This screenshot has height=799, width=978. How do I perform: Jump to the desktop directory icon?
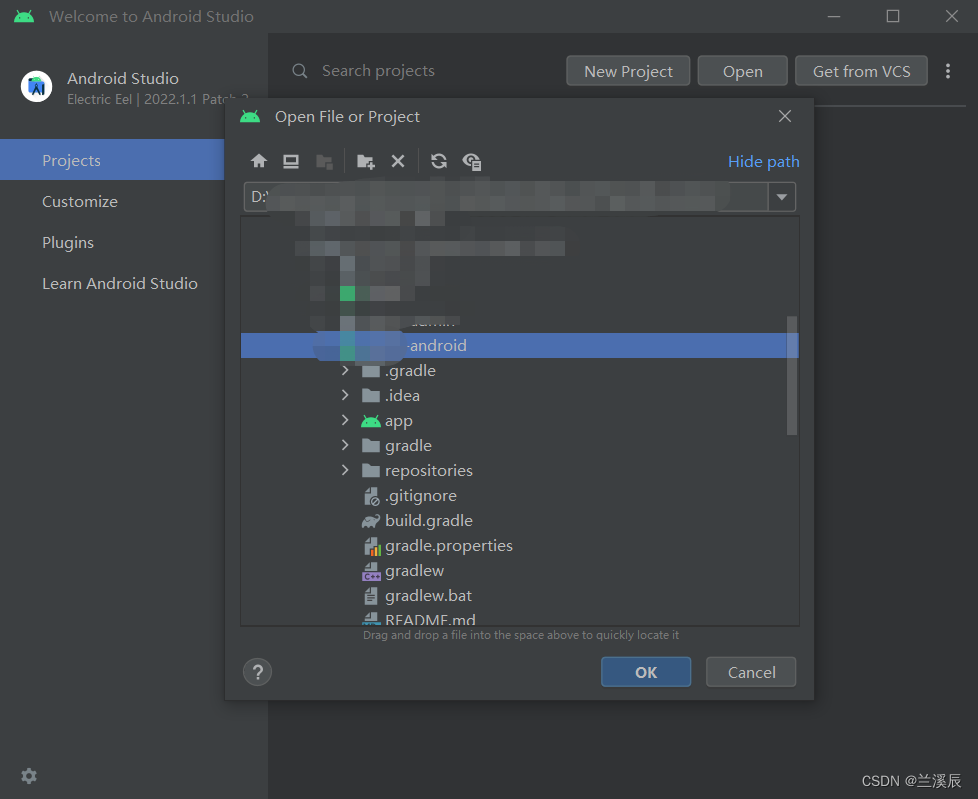click(x=291, y=162)
